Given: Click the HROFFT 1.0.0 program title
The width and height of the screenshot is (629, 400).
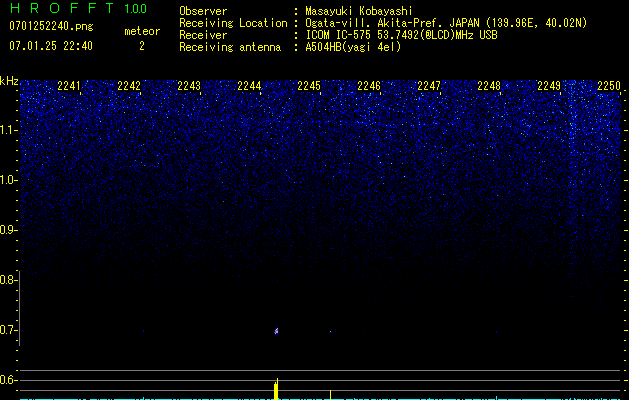Looking at the screenshot, I should (x=79, y=8).
